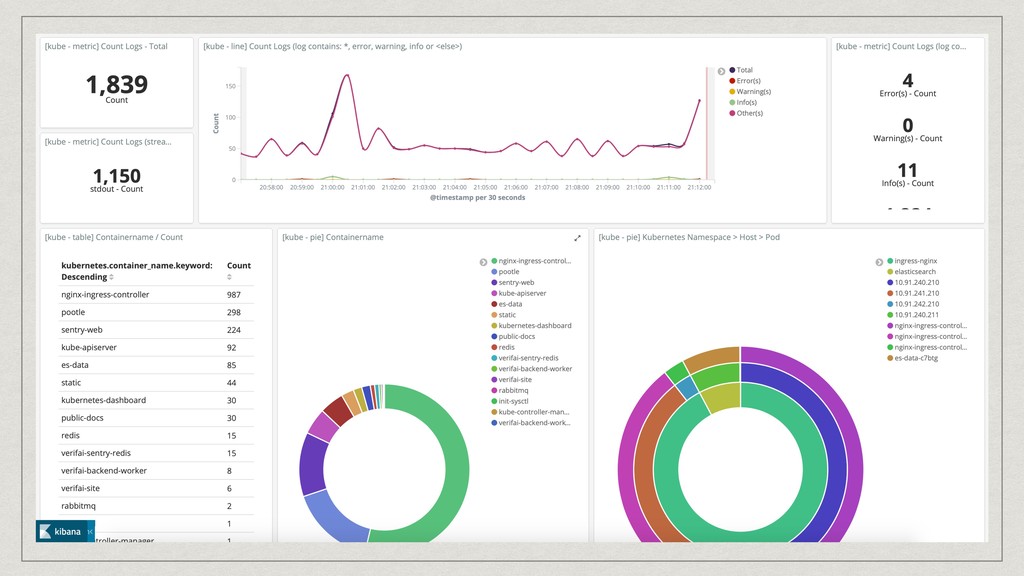Select the nginx-ingress-controller table row
The width and height of the screenshot is (1024, 576).
pyautogui.click(x=156, y=295)
